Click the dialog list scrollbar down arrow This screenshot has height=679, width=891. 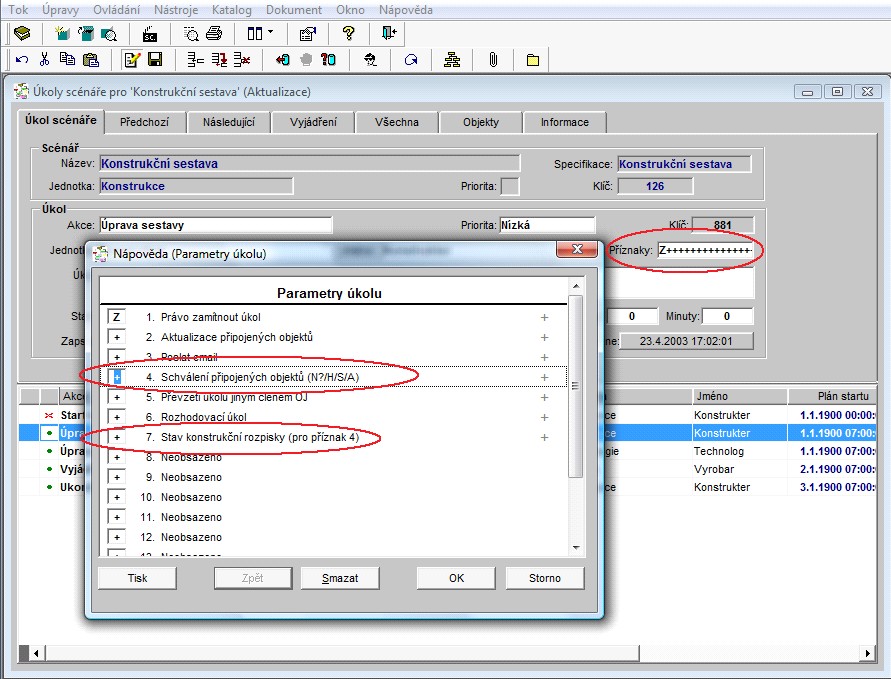pos(576,548)
